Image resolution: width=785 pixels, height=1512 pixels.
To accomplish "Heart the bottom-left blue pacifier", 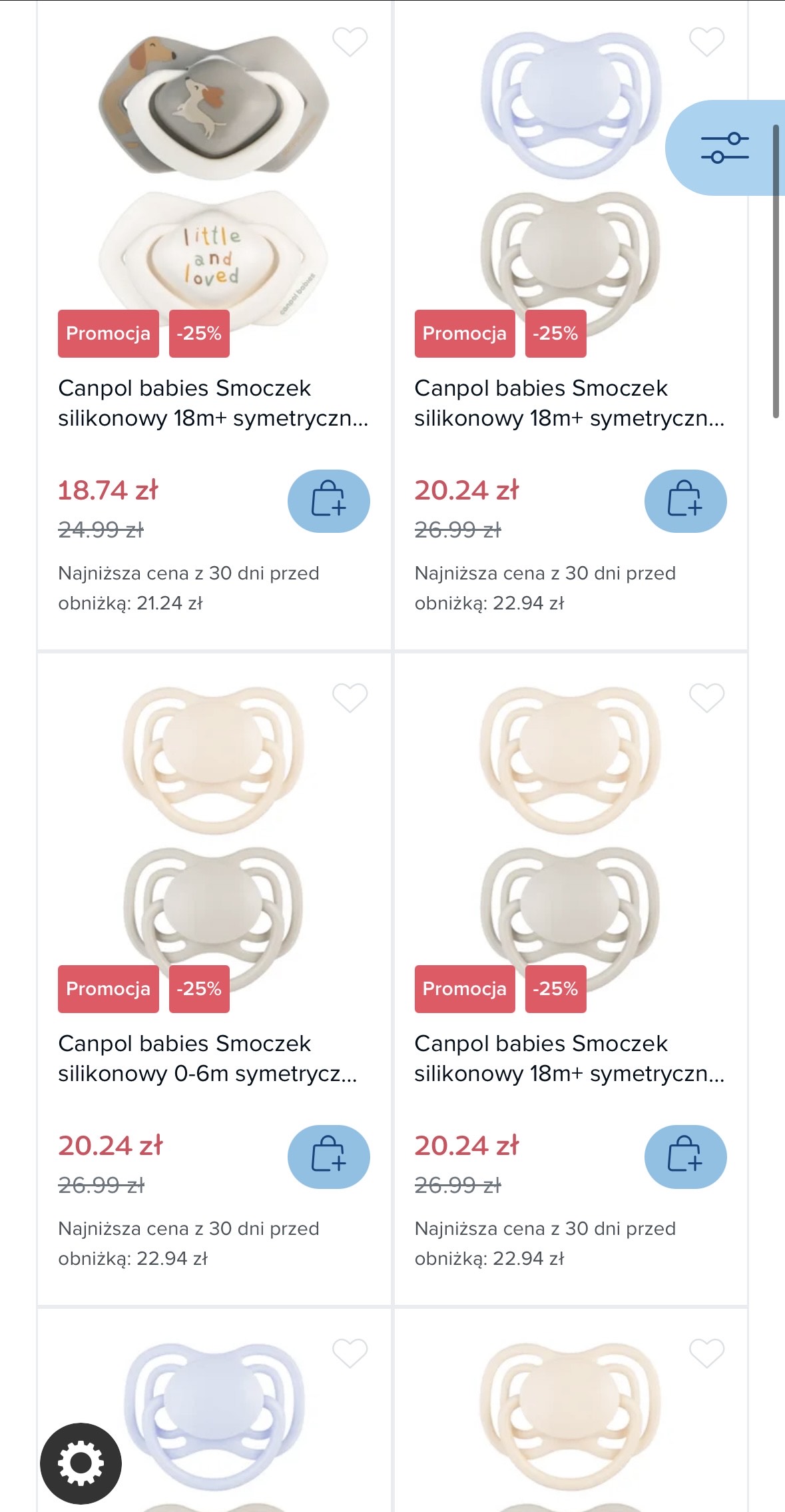I will (x=350, y=1353).
